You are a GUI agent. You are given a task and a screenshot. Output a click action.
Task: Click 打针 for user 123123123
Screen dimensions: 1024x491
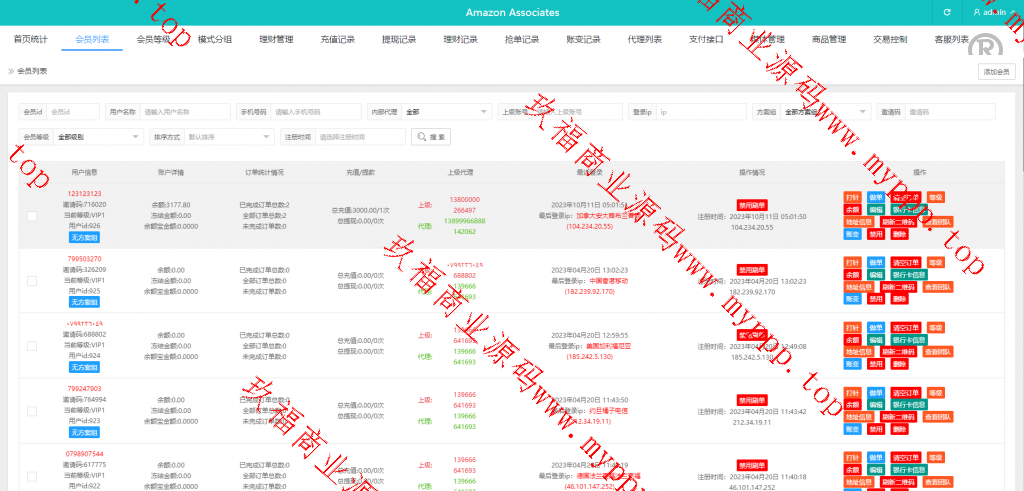852,197
